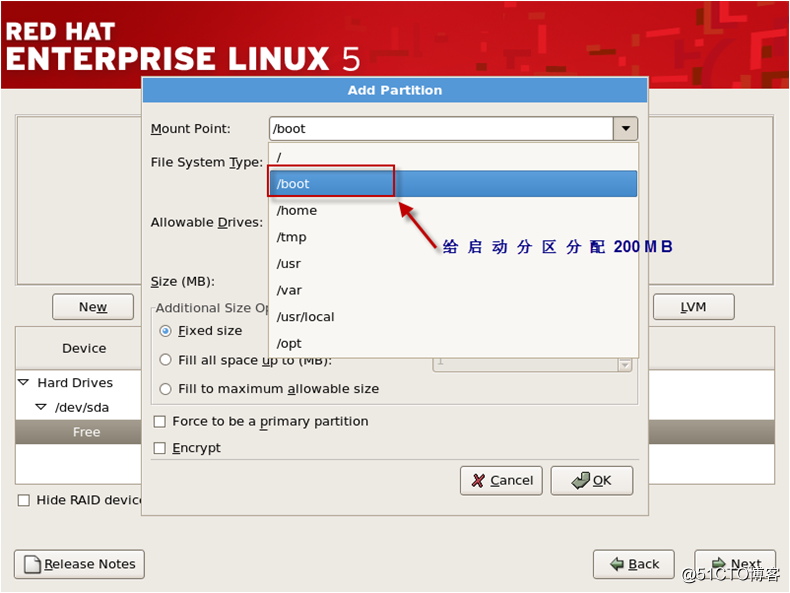This screenshot has height=593, width=790.
Task: Collapse the /dev/sda tree node
Action: [41, 407]
